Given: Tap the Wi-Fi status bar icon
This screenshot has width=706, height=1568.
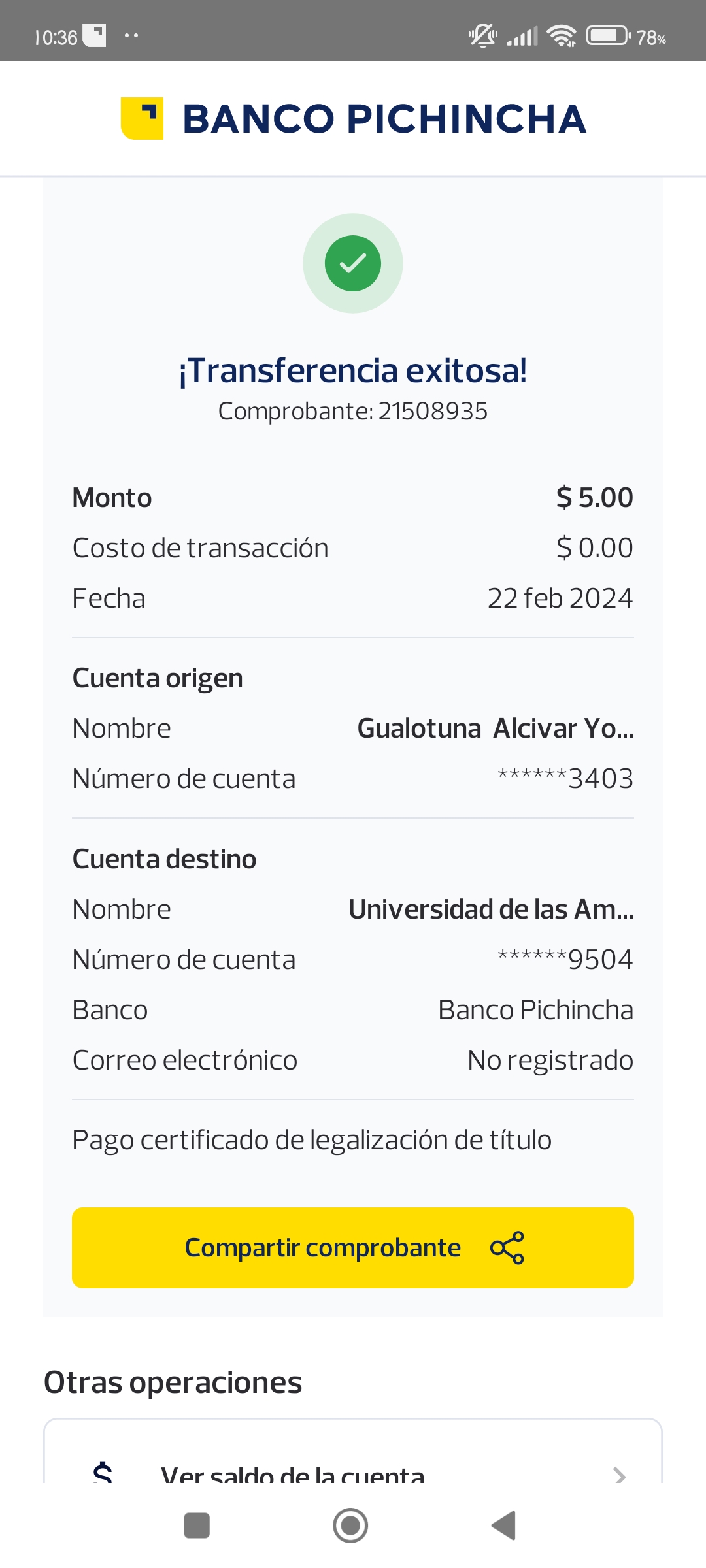Looking at the screenshot, I should coord(562,36).
